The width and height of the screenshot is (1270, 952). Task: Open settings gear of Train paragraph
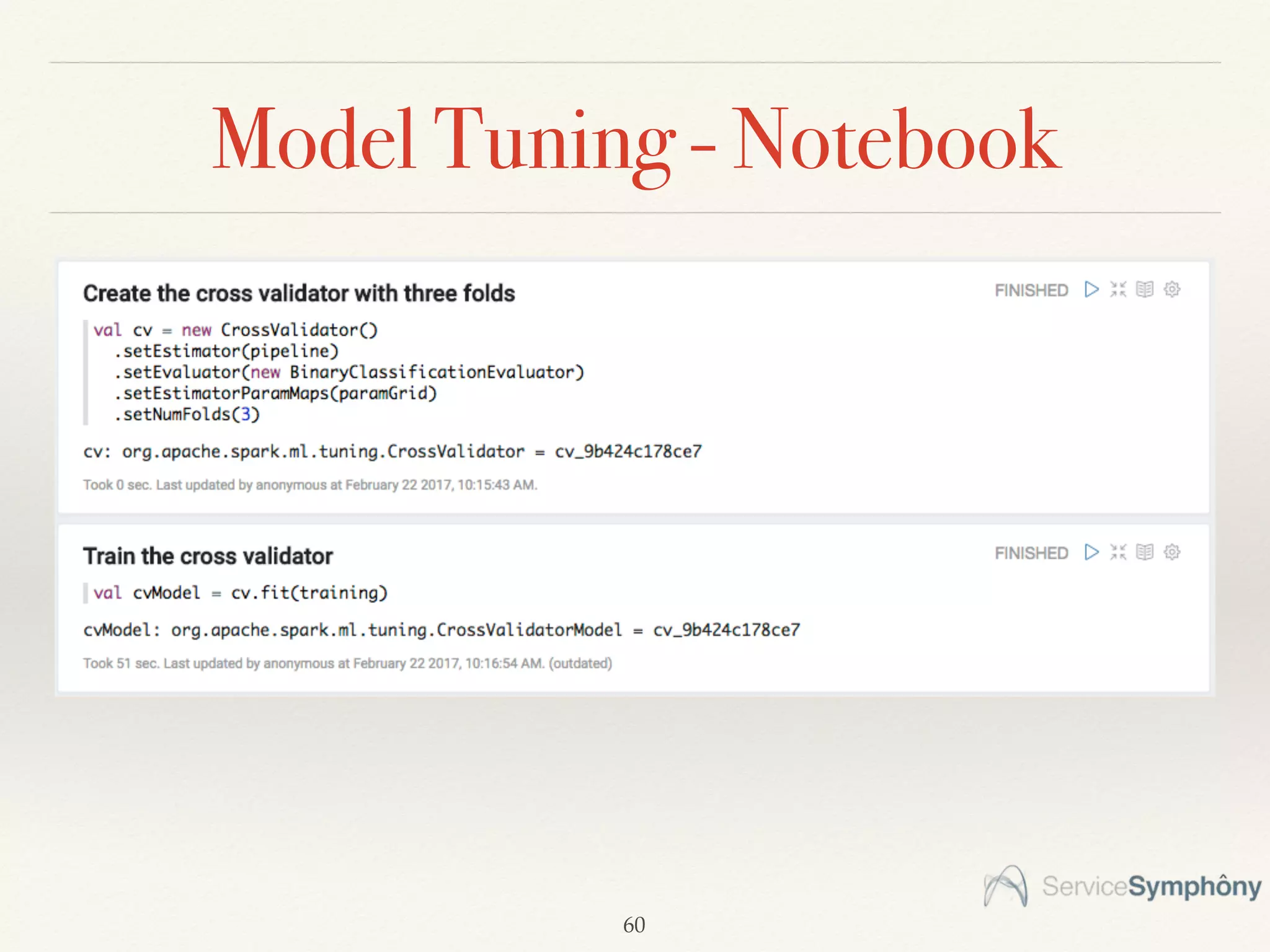[x=1172, y=552]
